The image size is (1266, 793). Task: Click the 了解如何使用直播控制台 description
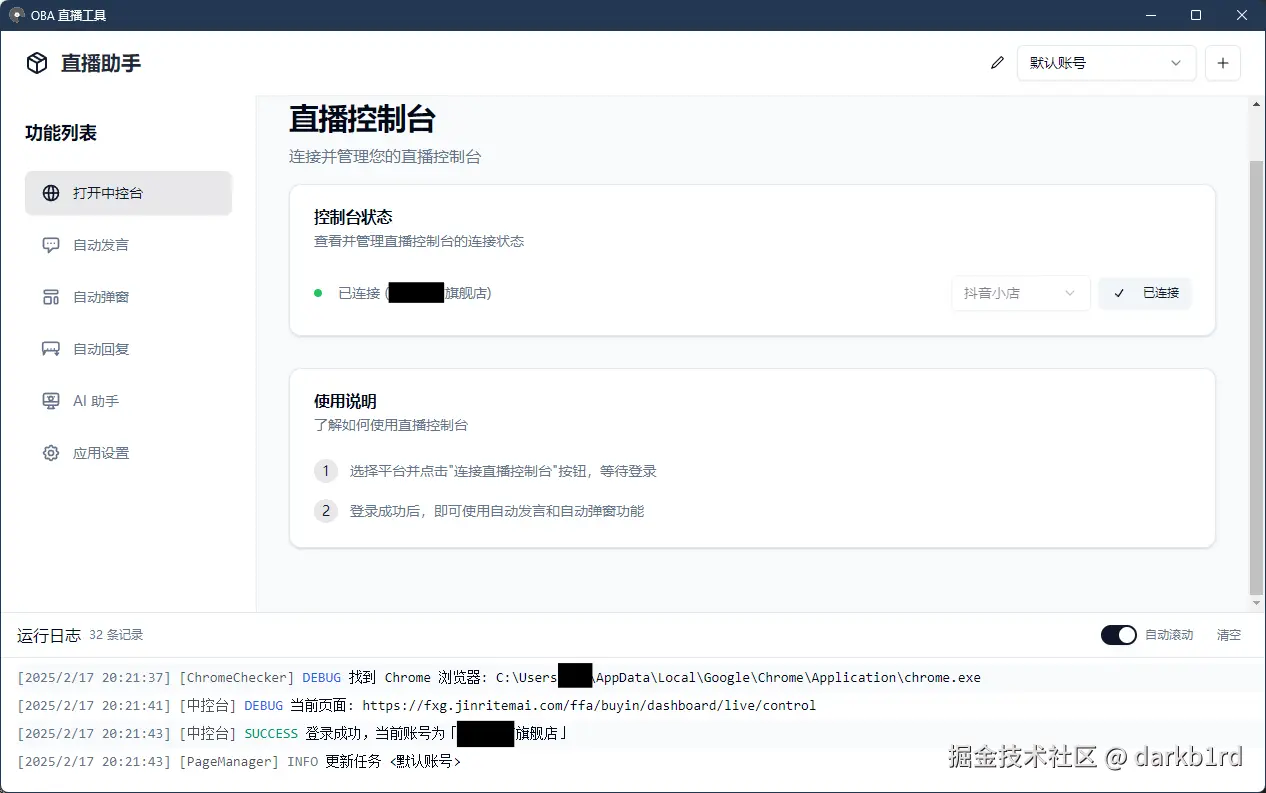[x=391, y=425]
